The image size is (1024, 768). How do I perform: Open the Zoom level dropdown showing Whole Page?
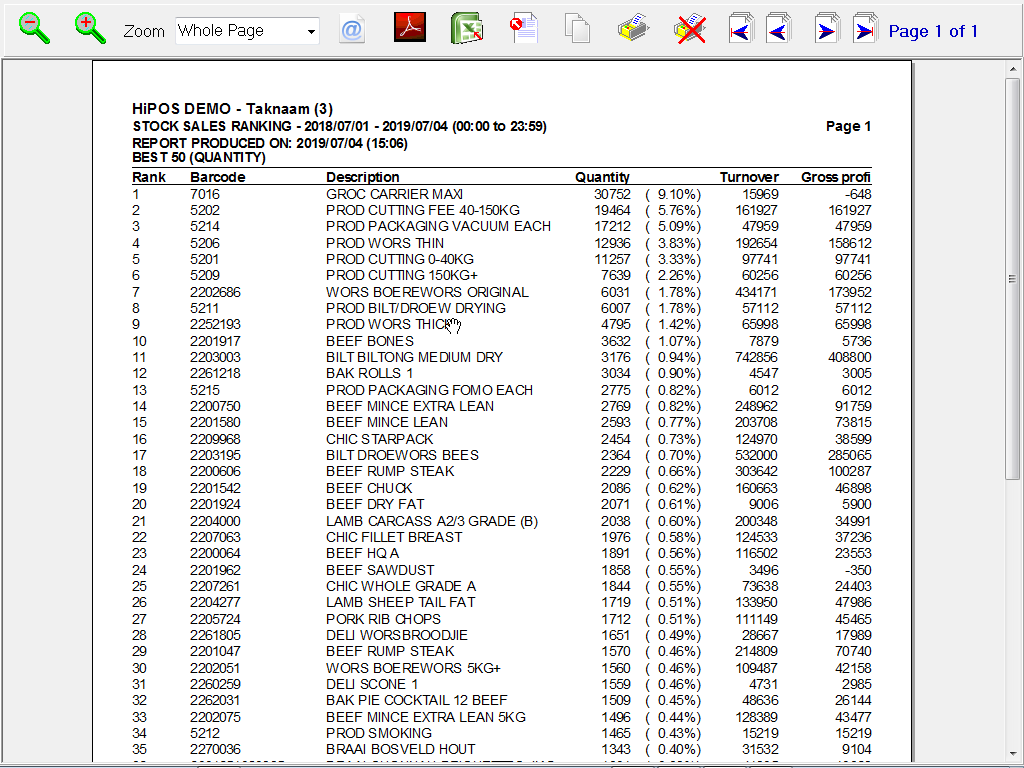pos(247,31)
